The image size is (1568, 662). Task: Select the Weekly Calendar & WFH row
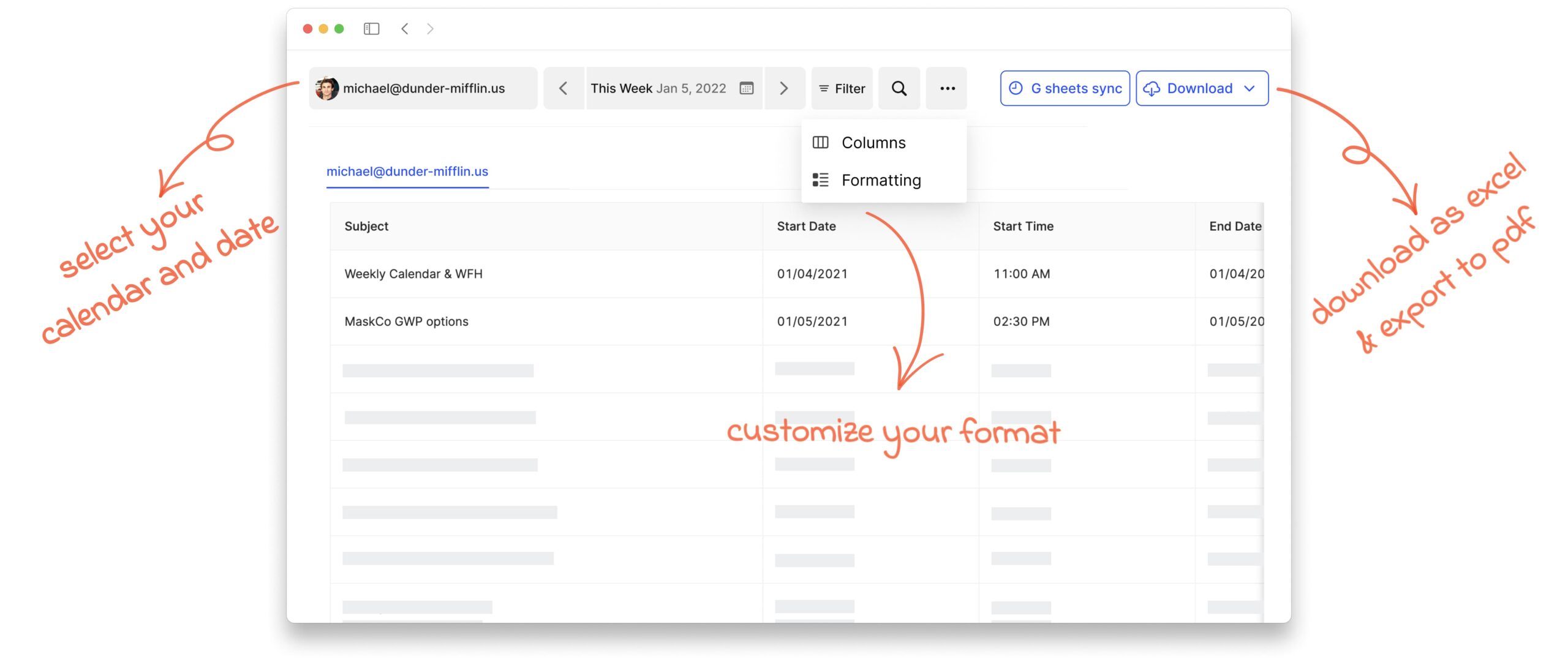796,274
